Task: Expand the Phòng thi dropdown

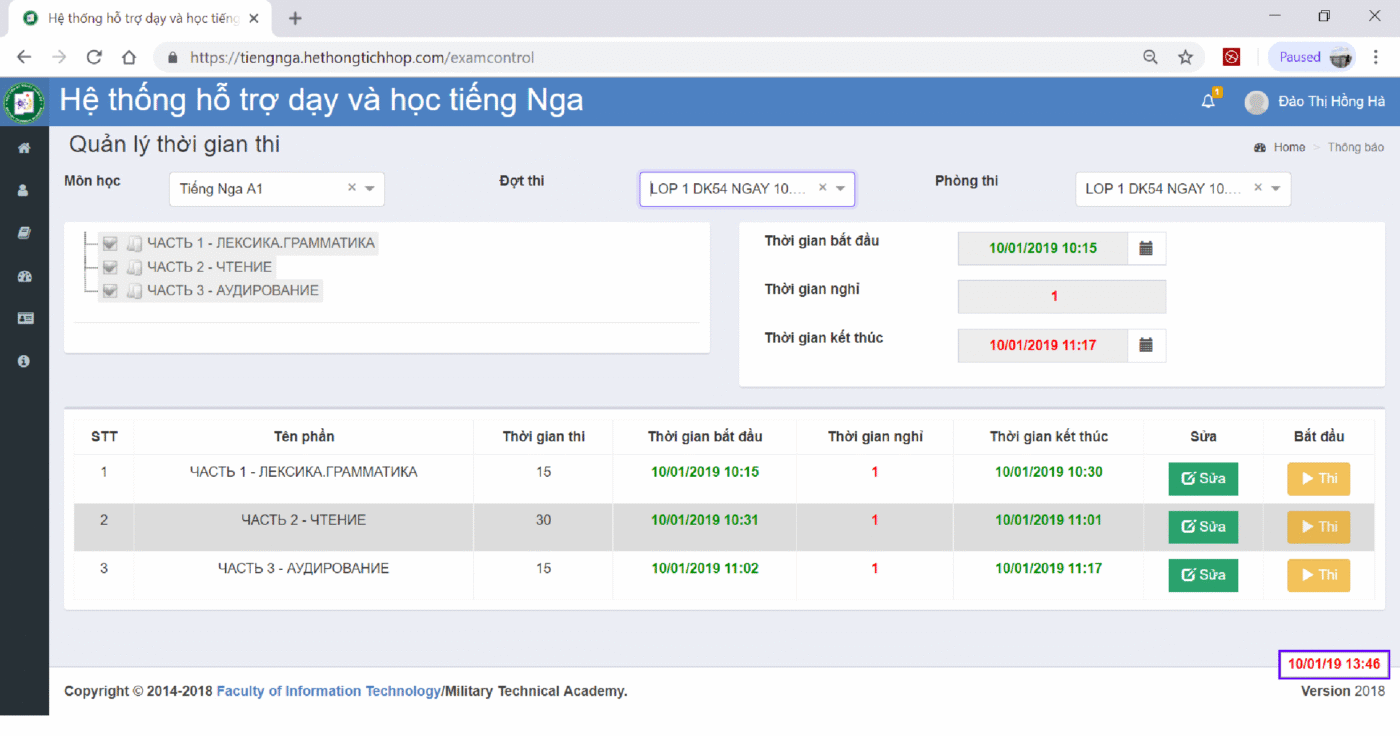Action: point(1276,188)
